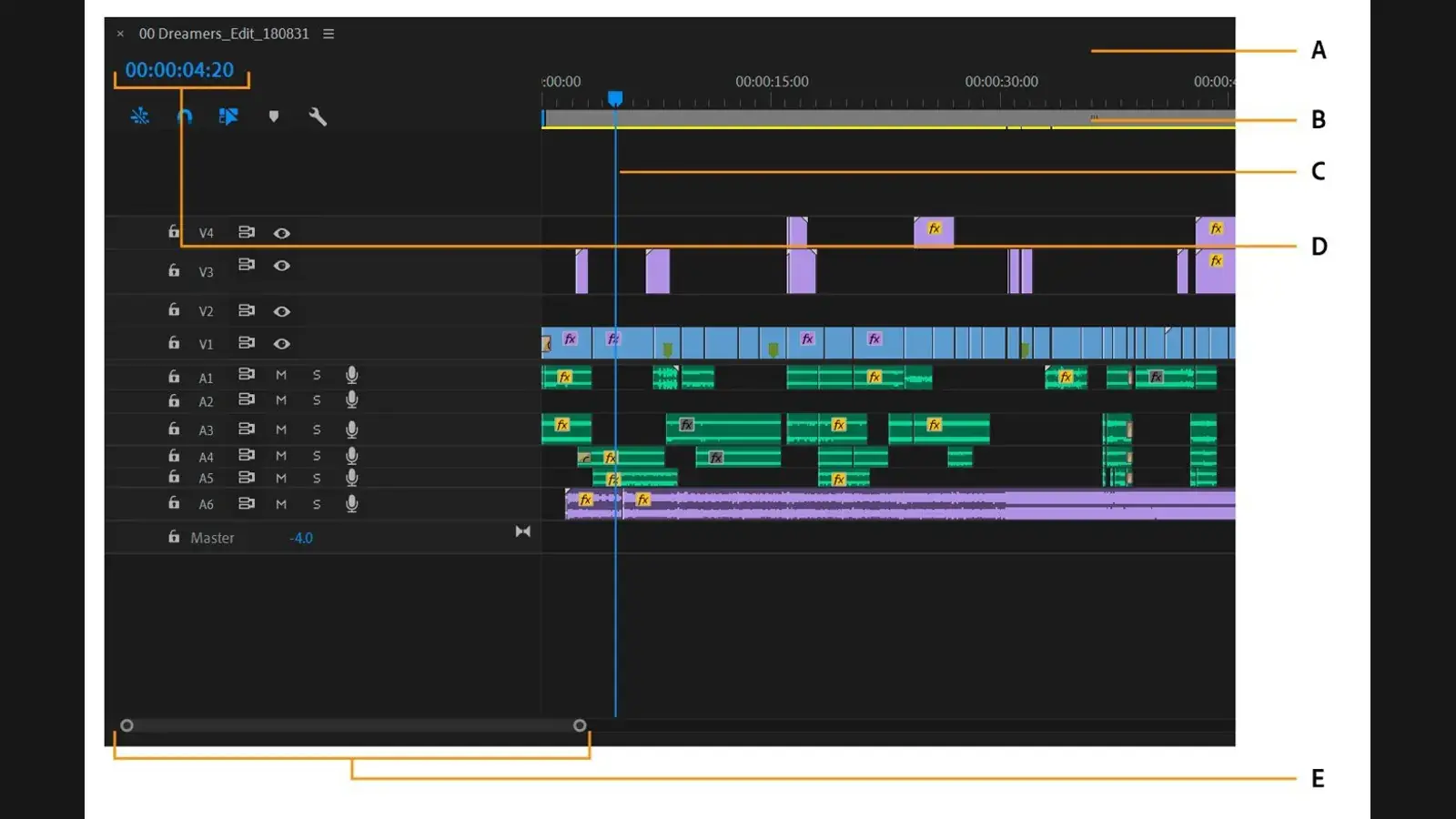Mute audio track A6
Image resolution: width=1456 pixels, height=819 pixels.
tap(281, 504)
